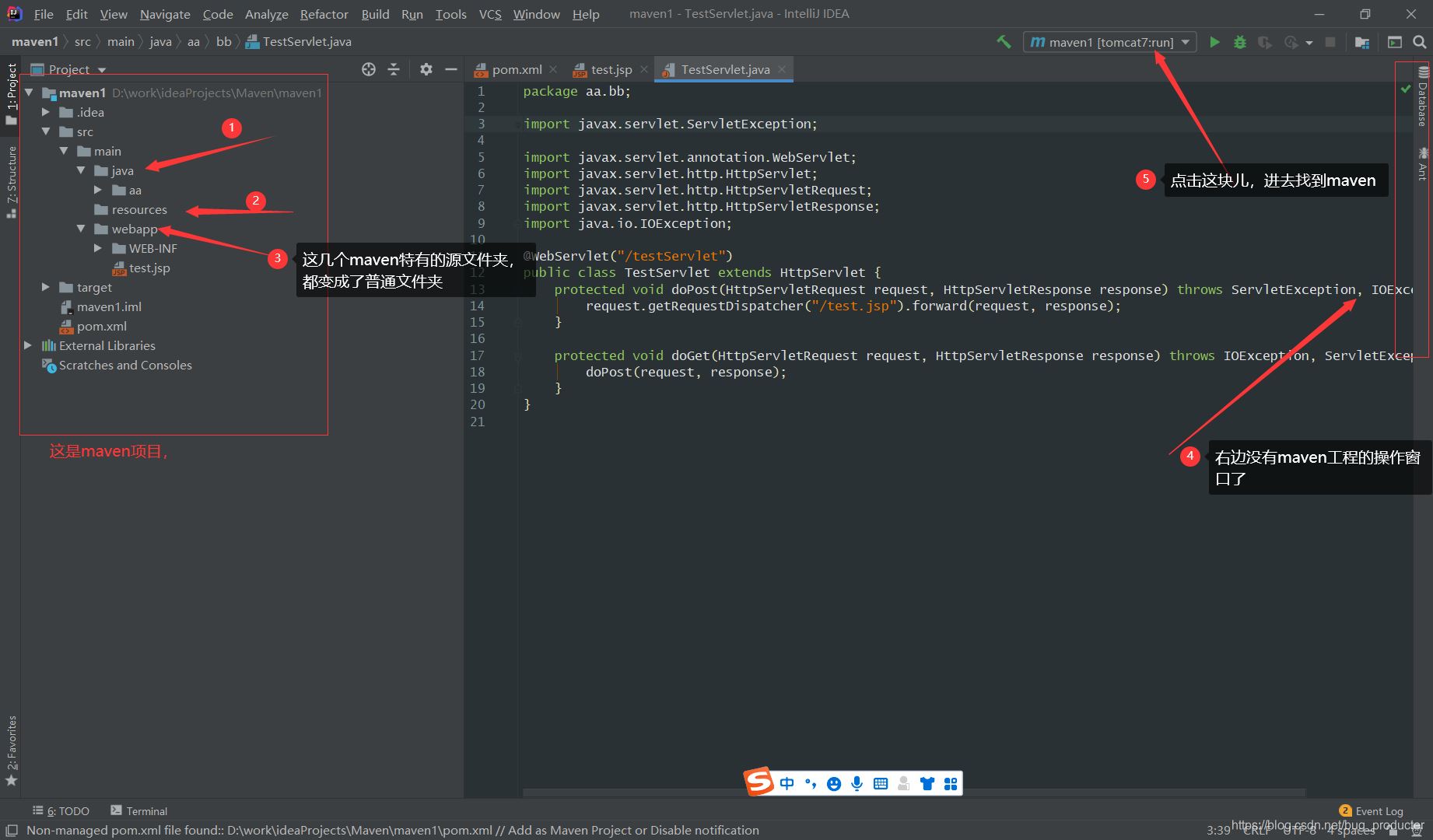The width and height of the screenshot is (1433, 840).
Task: Select test.jsp file in project tree
Action: [x=149, y=268]
